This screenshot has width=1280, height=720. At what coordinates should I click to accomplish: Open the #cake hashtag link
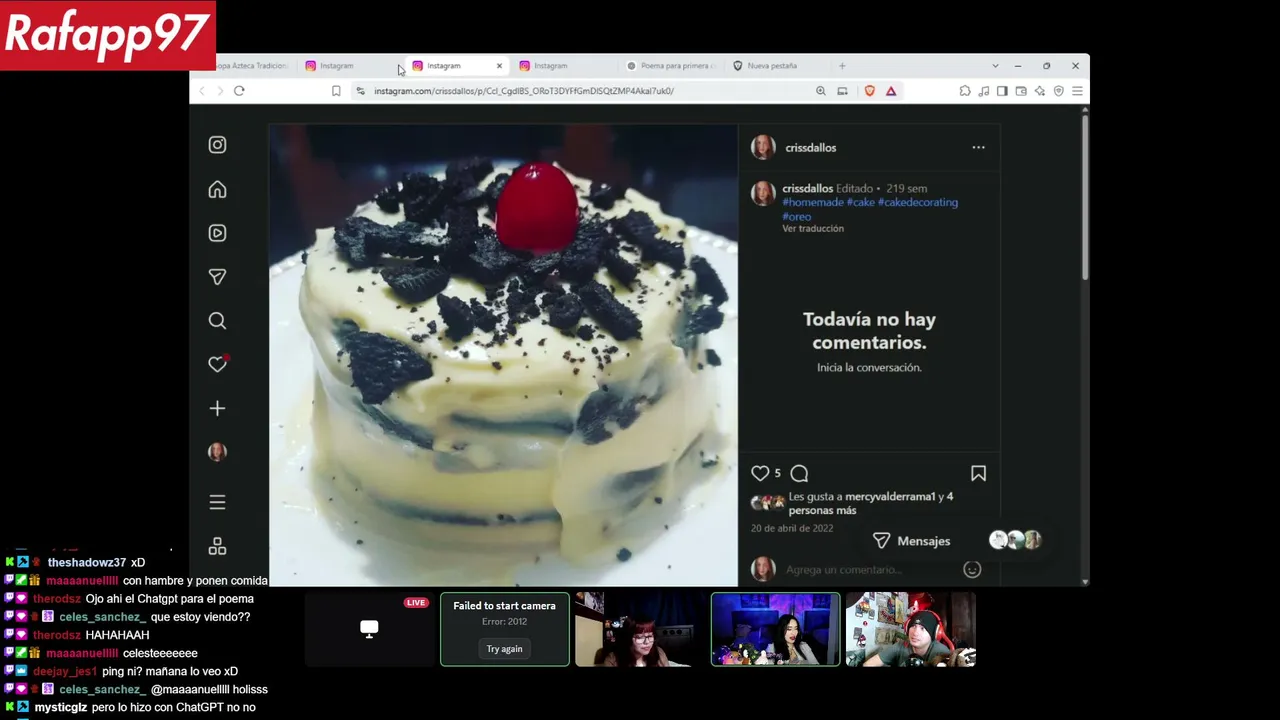[x=861, y=202]
